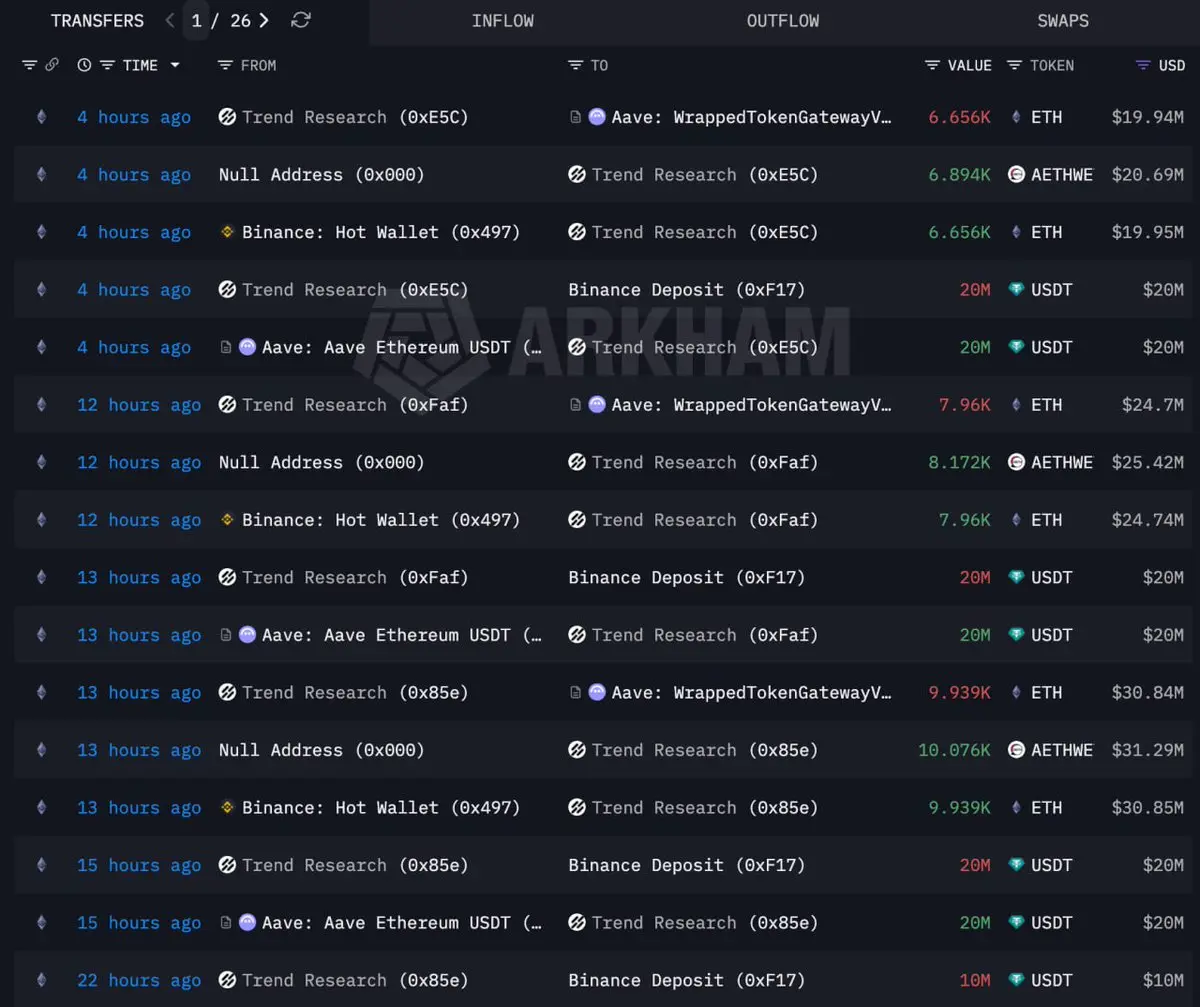Switch to the INFLOW tab

[x=503, y=21]
